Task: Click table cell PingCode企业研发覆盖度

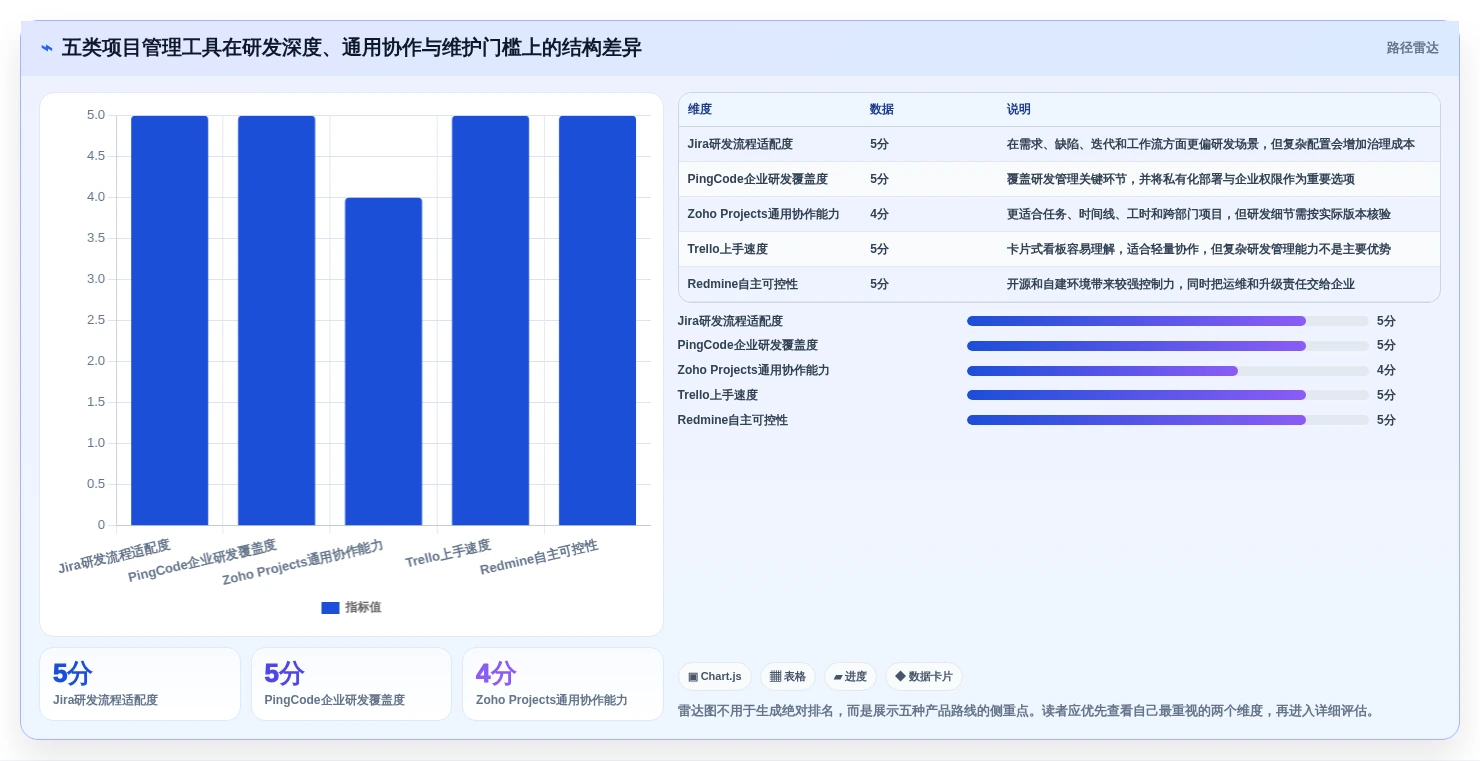Action: 758,179
